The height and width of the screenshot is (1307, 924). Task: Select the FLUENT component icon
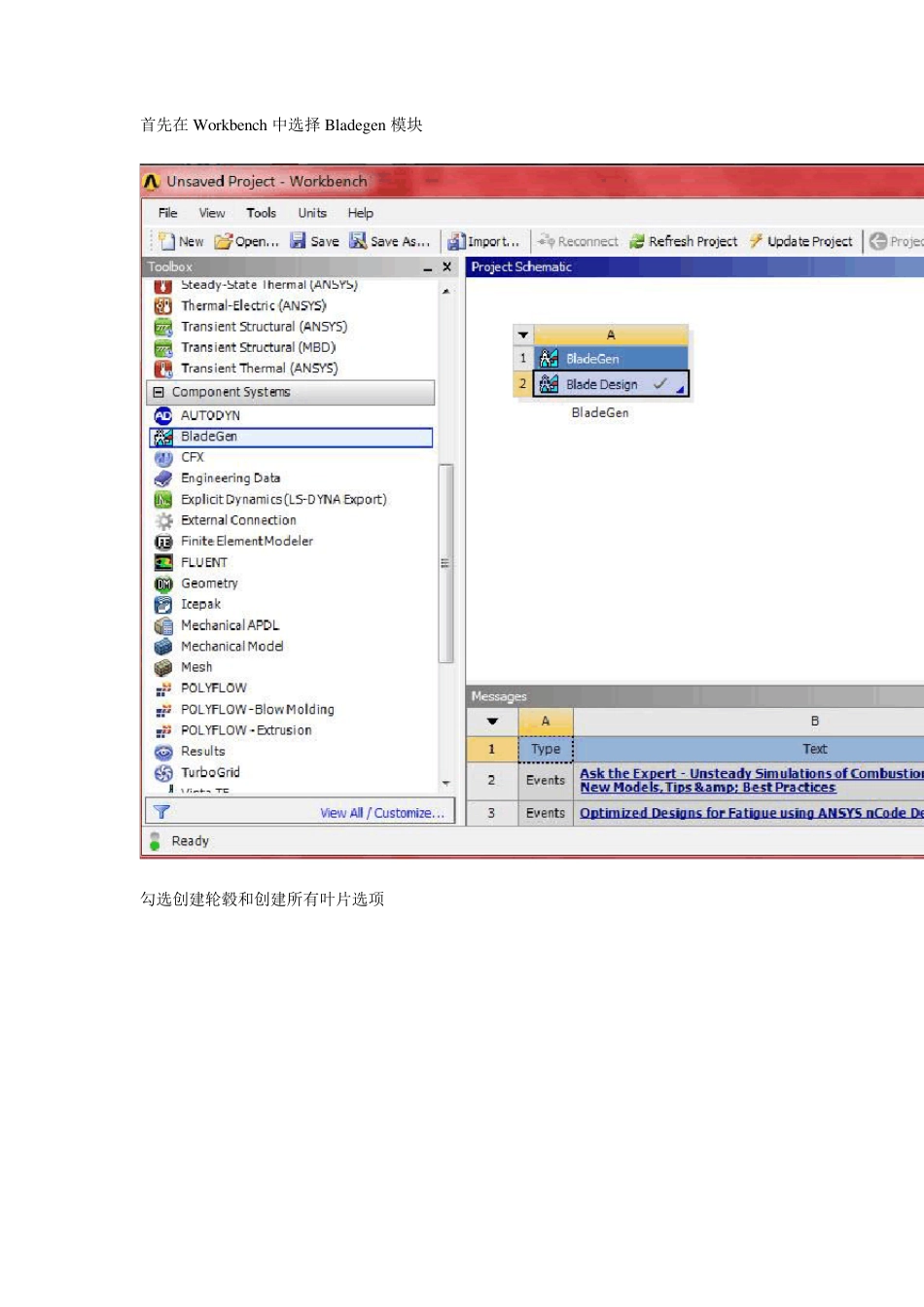[x=163, y=562]
